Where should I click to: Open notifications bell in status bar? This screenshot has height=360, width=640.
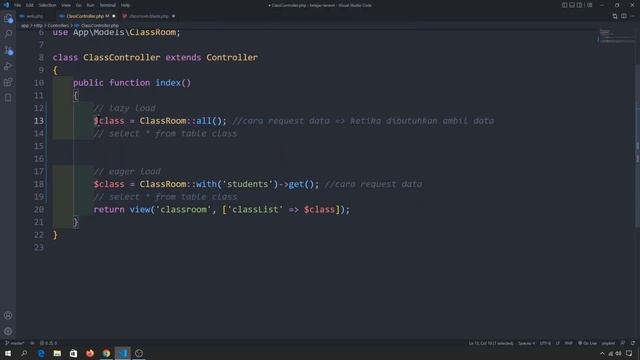tap(633, 343)
